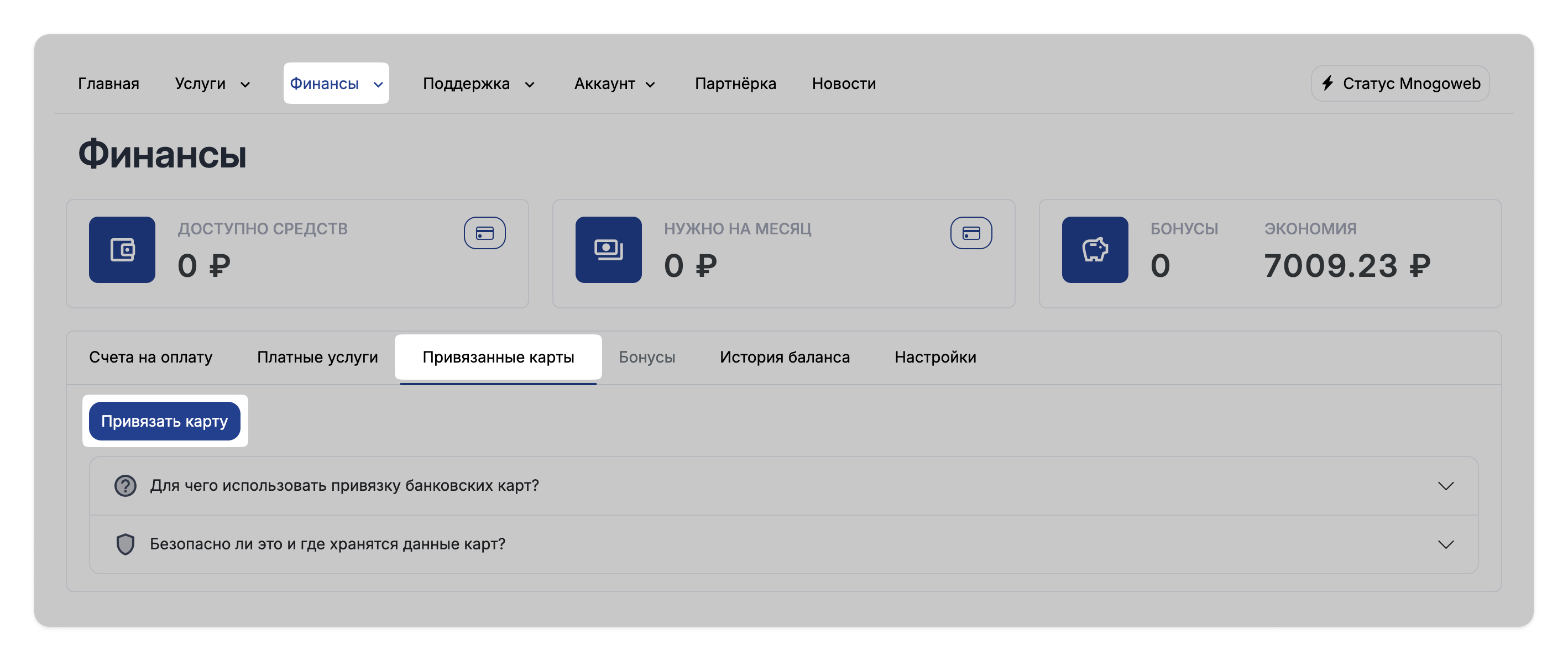Click card icon in Нужно на месяц panel
Image resolution: width=1568 pixels, height=661 pixels.
pyautogui.click(x=971, y=233)
